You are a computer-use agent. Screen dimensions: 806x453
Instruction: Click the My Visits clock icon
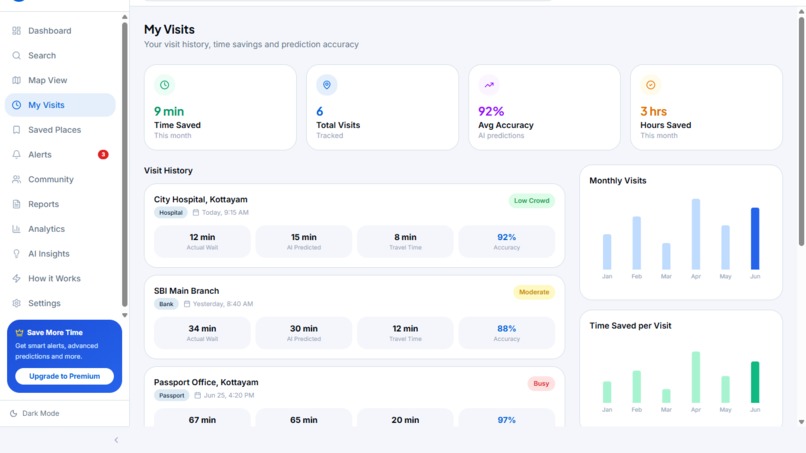(16, 105)
